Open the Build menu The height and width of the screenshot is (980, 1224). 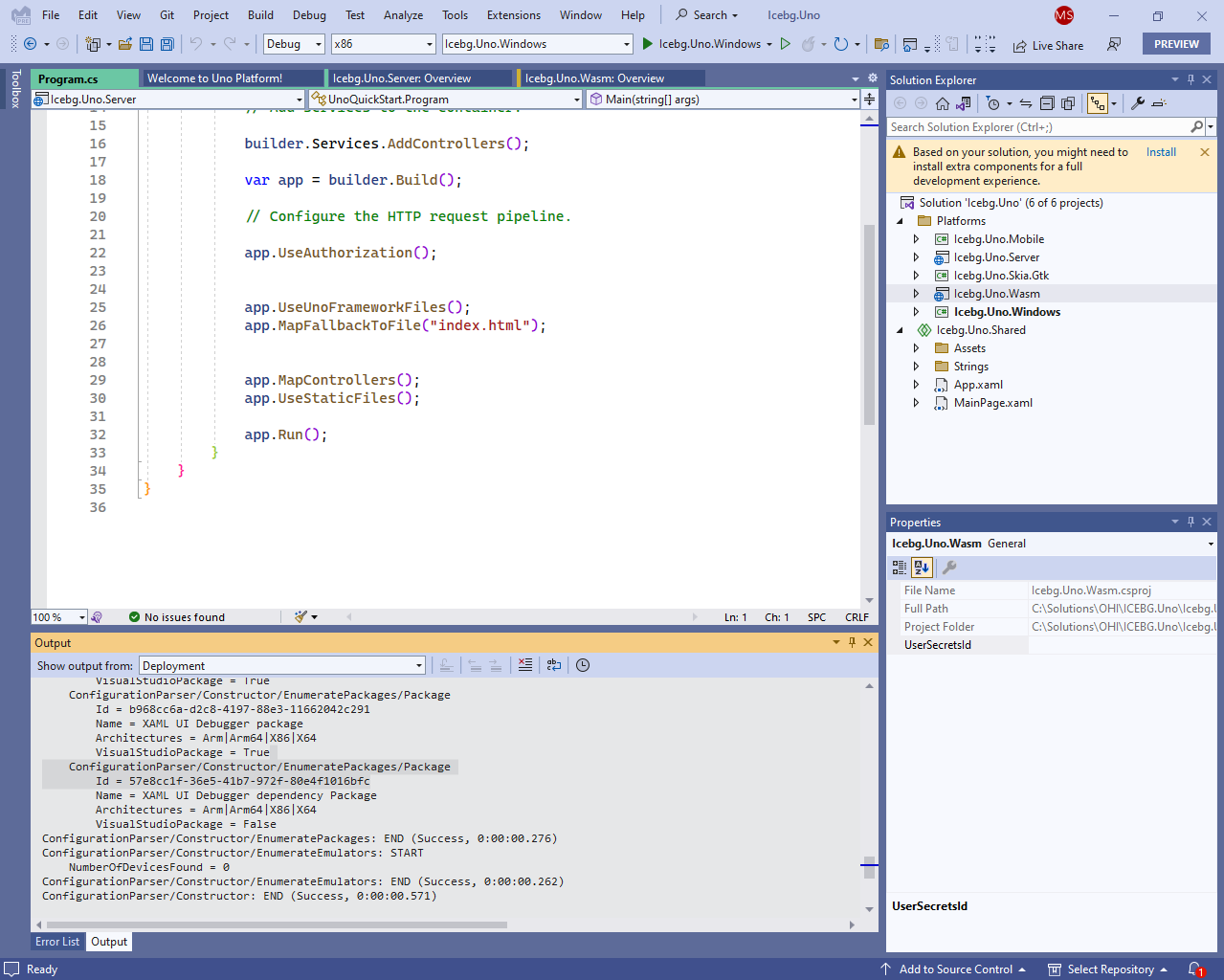[260, 15]
